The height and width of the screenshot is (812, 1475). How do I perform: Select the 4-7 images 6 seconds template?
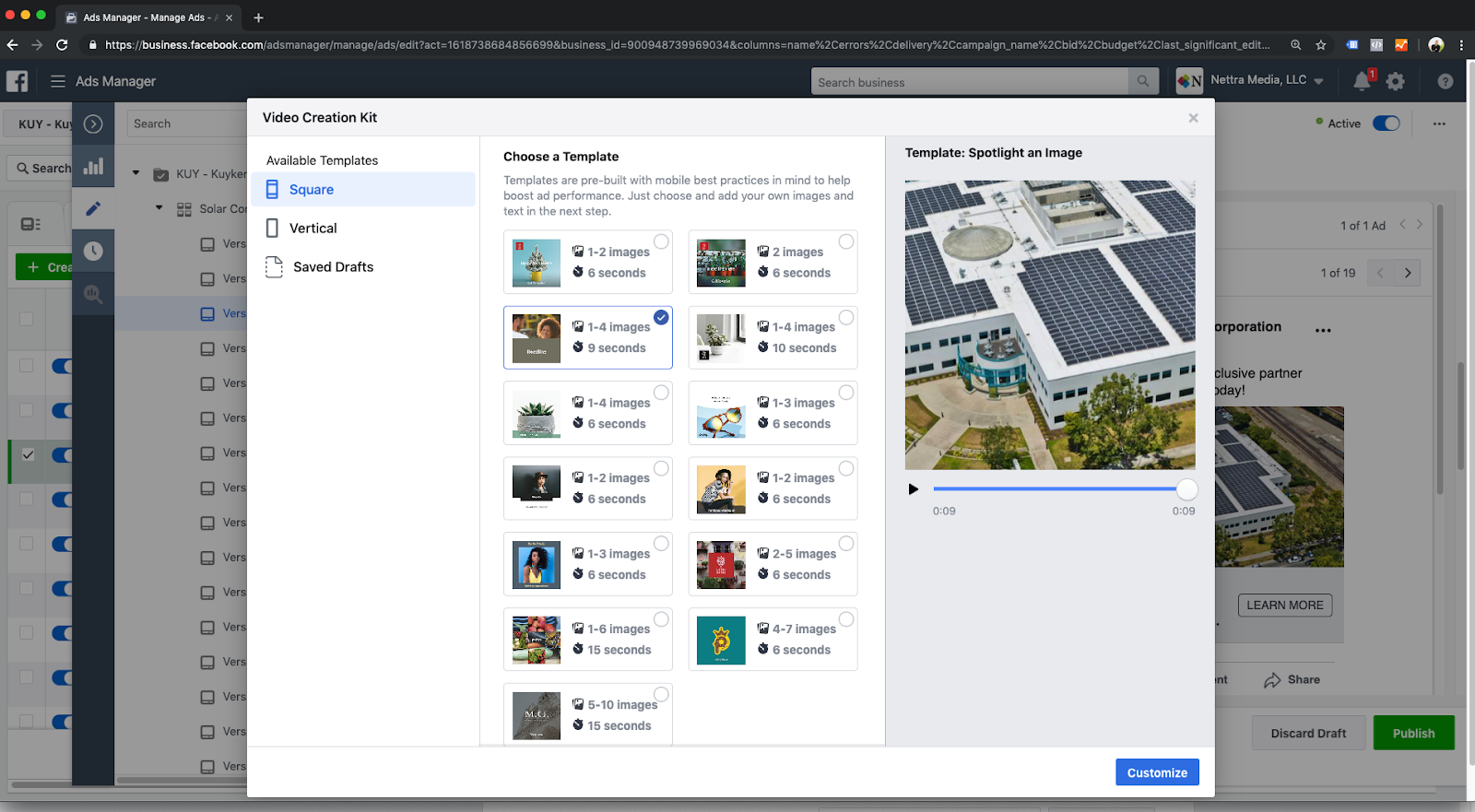point(773,640)
